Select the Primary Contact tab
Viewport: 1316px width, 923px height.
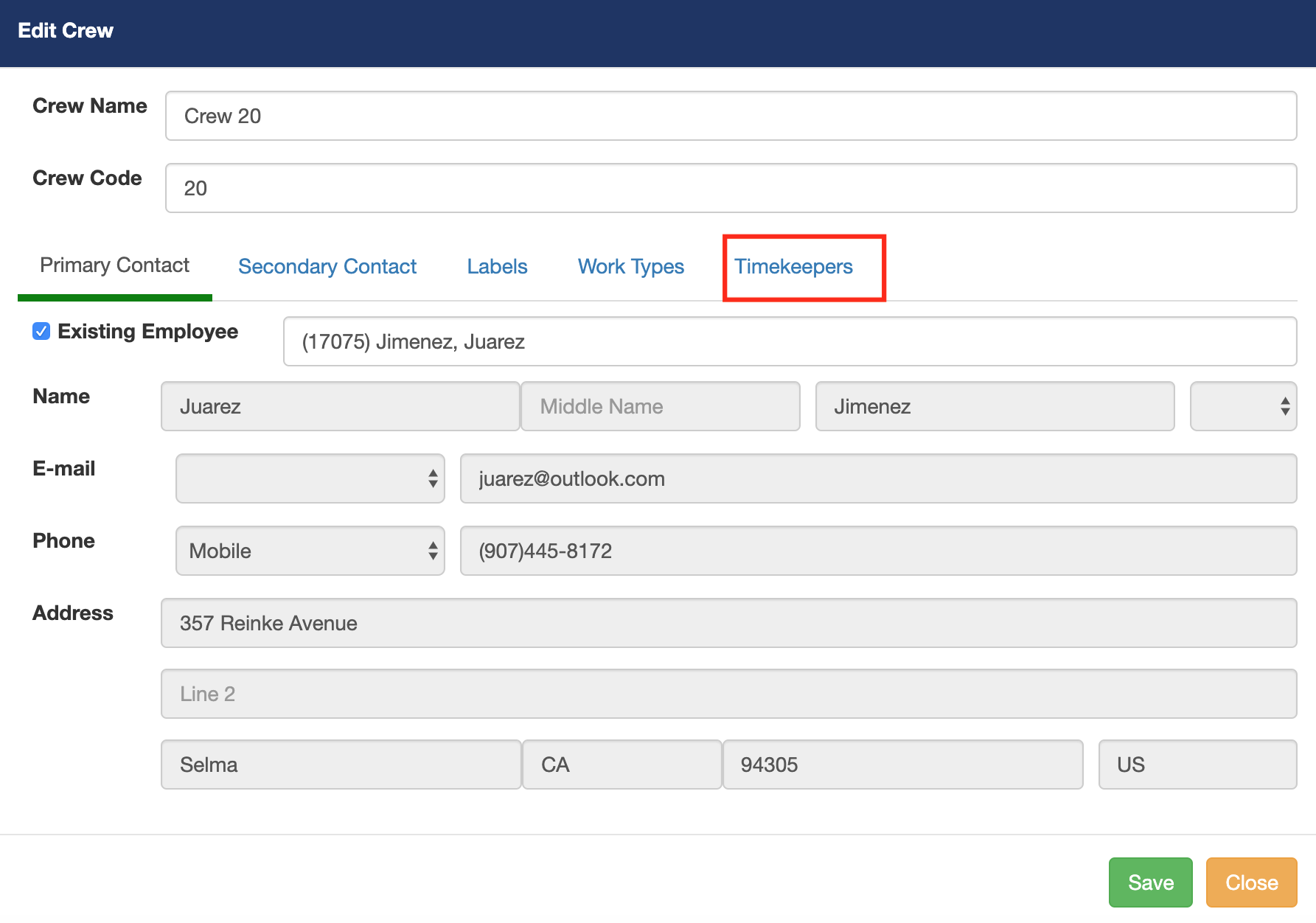tap(114, 265)
